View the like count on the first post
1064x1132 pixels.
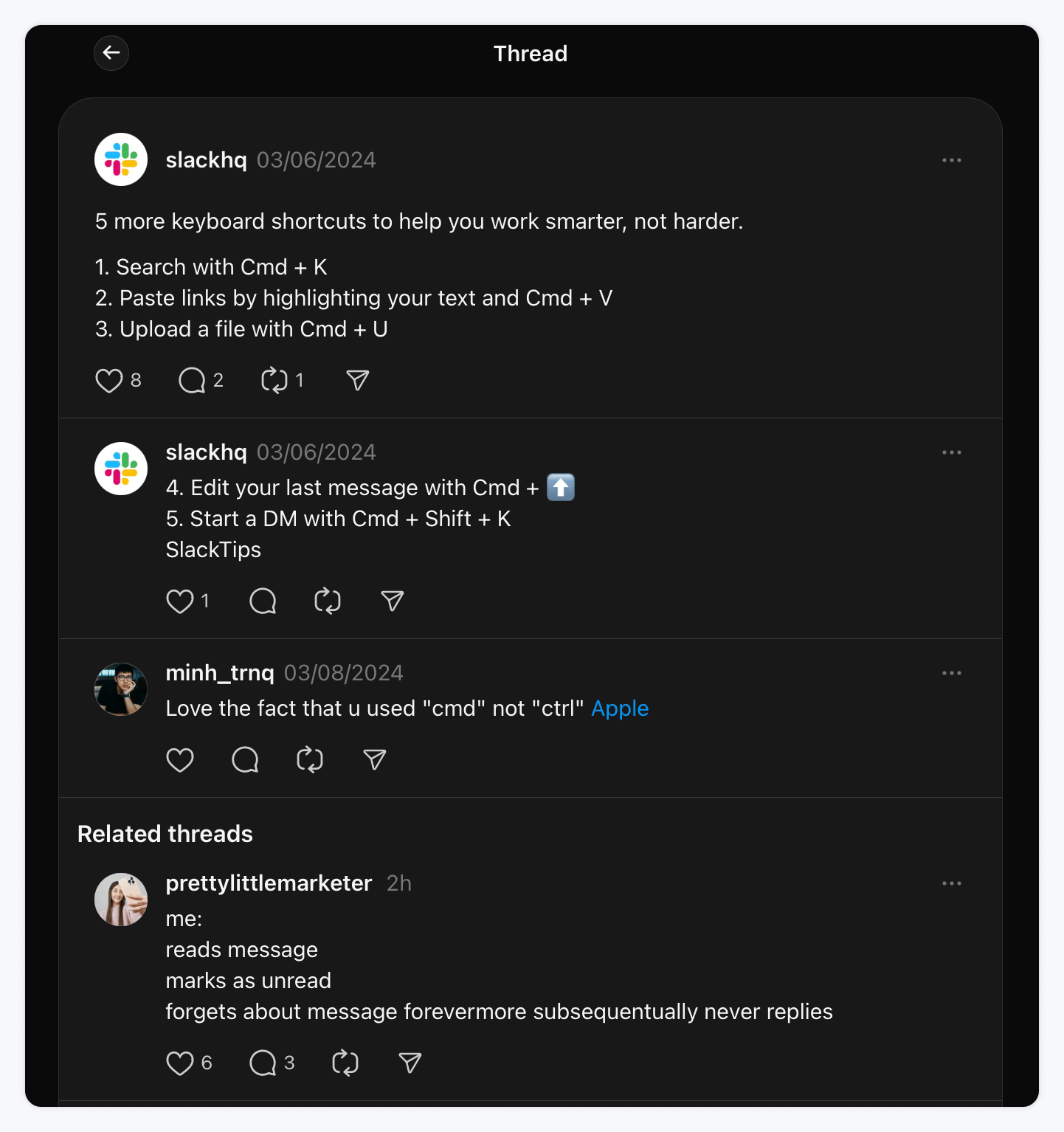click(x=136, y=380)
